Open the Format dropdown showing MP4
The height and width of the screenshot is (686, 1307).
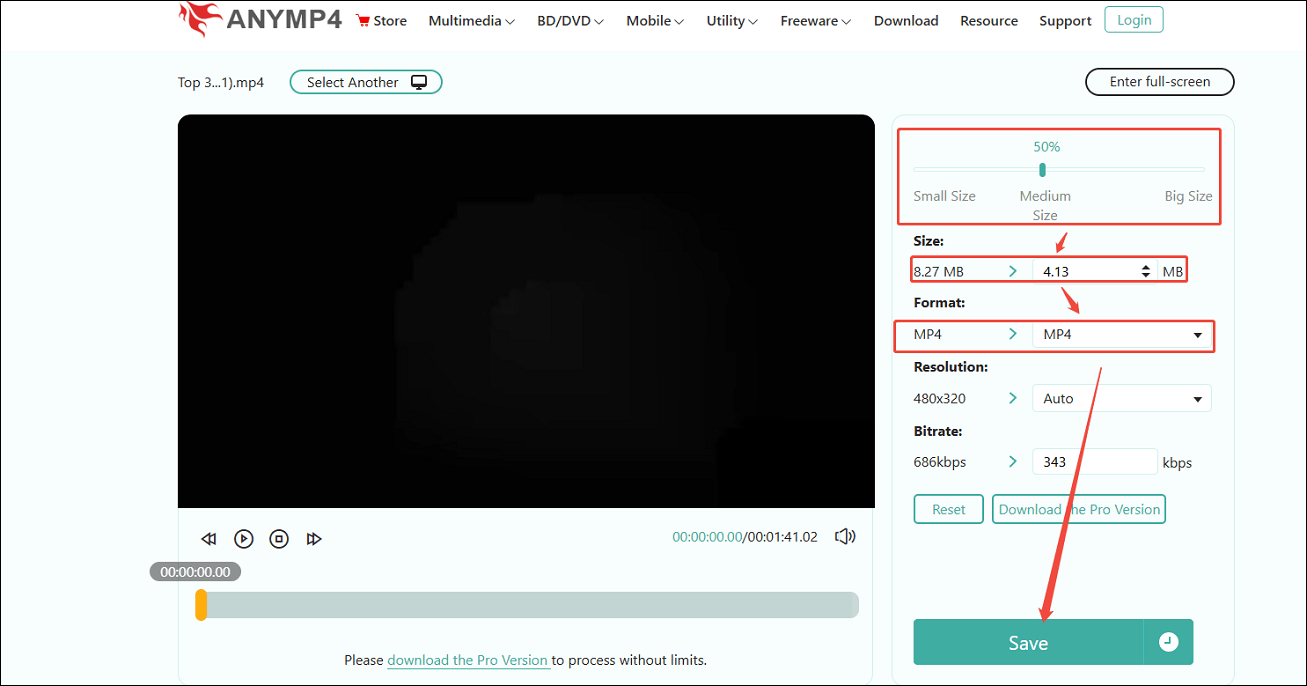point(1121,334)
